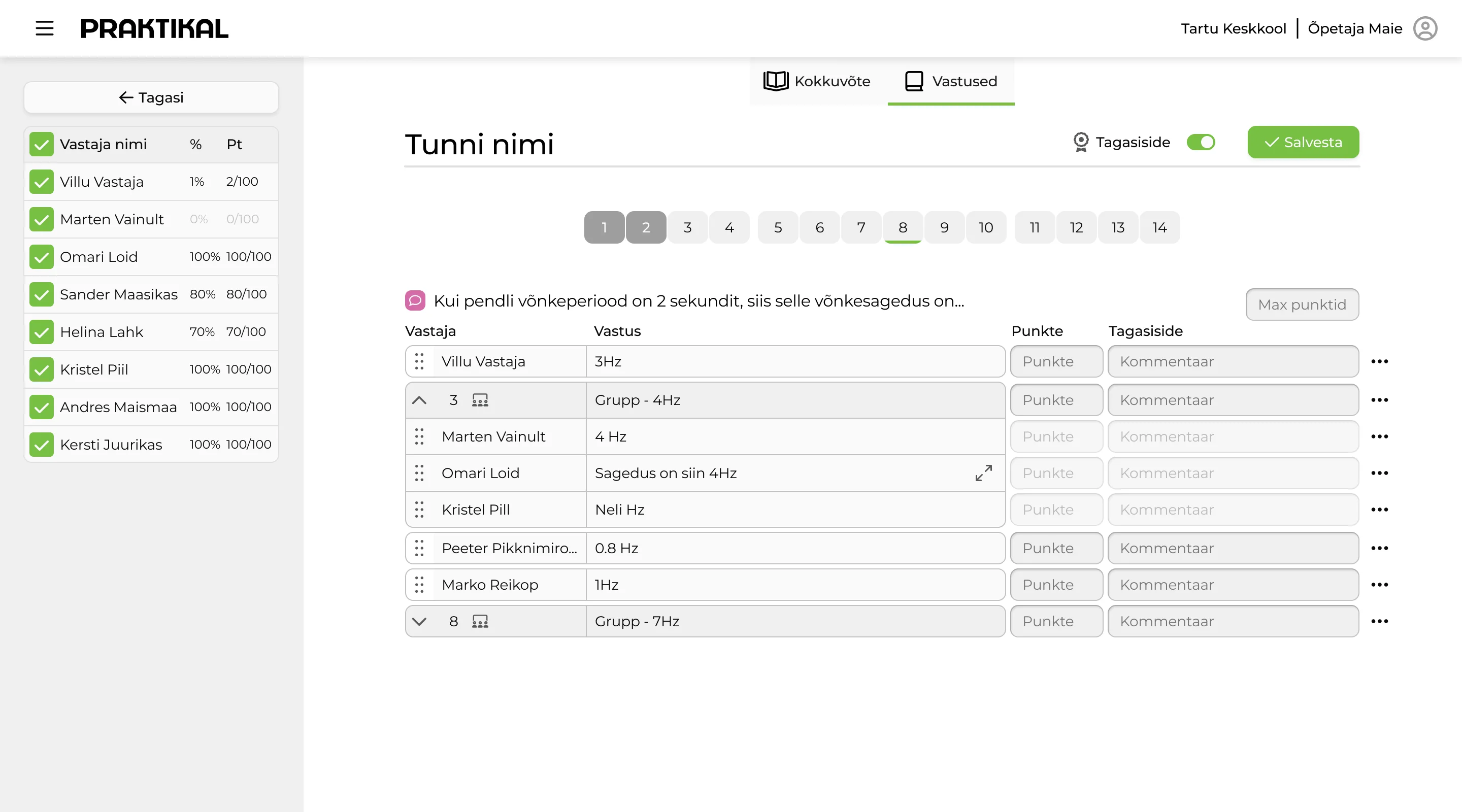Go to question 12
Image resolution: width=1462 pixels, height=812 pixels.
pyautogui.click(x=1076, y=227)
